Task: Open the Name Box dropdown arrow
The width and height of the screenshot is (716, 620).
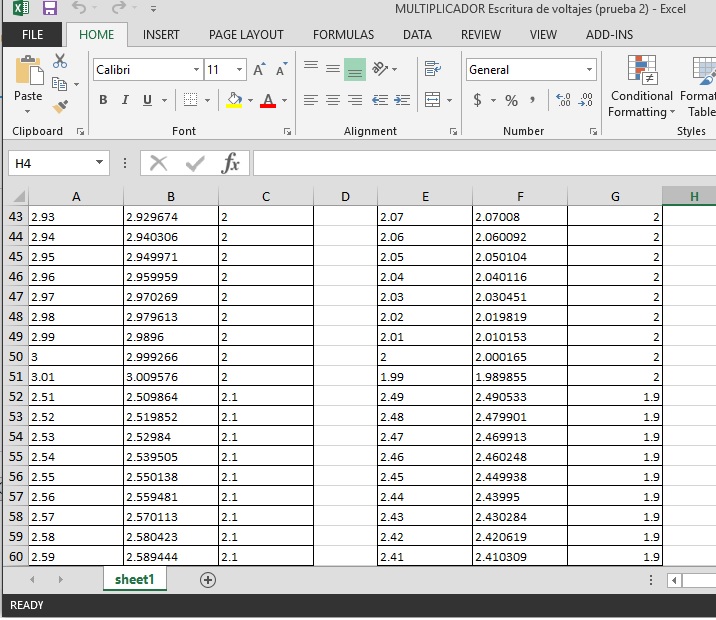Action: point(99,163)
